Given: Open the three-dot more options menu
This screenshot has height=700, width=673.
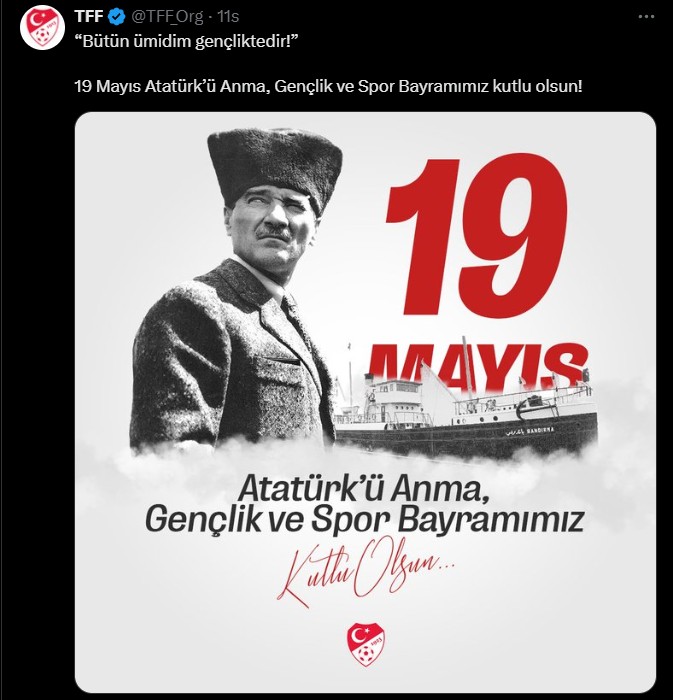Looking at the screenshot, I should tap(646, 17).
